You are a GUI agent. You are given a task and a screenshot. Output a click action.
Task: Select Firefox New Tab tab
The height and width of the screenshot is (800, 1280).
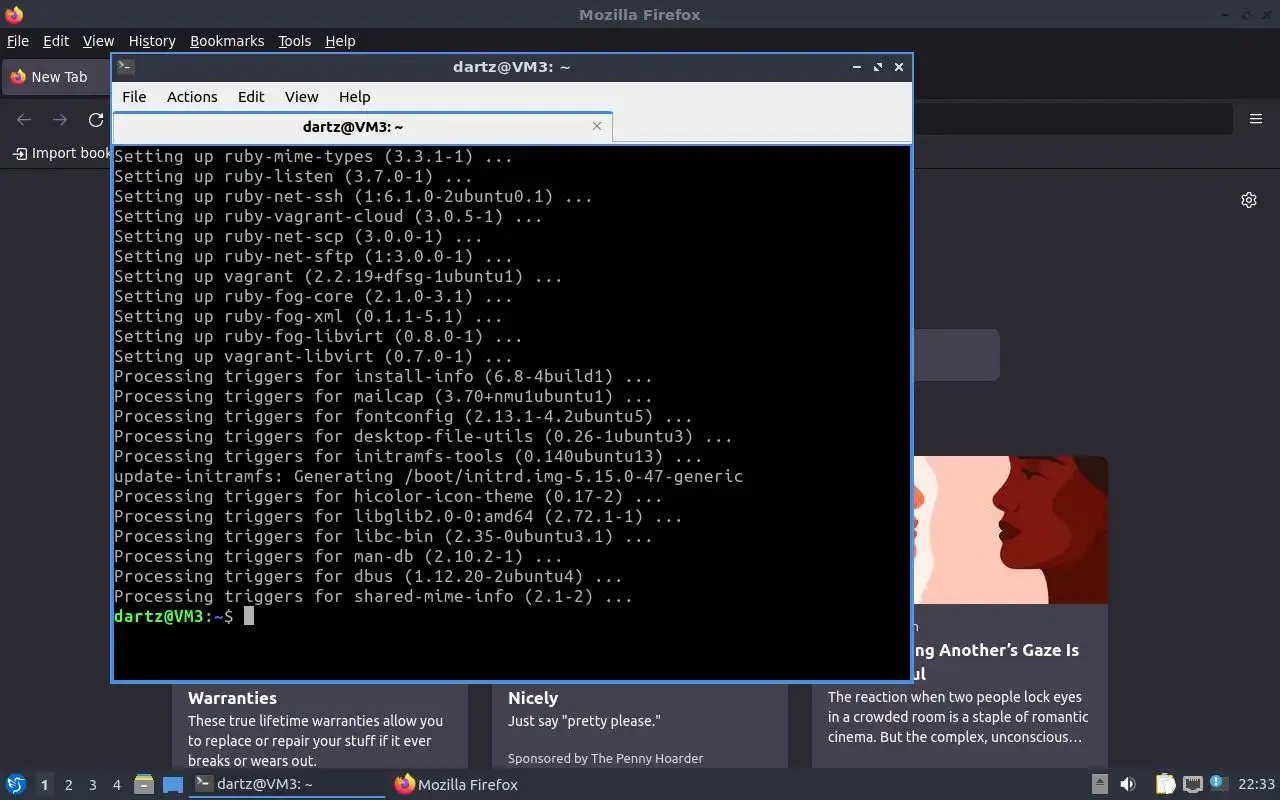(x=58, y=77)
